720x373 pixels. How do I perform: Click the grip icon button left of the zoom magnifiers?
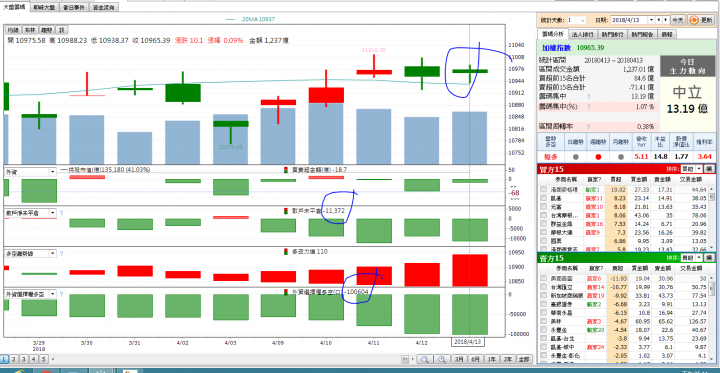click(405, 359)
